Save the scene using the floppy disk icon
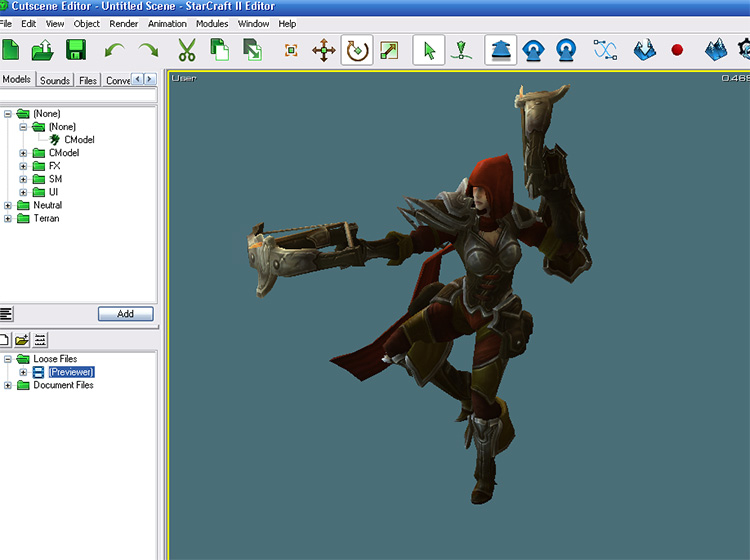 pyautogui.click(x=76, y=50)
